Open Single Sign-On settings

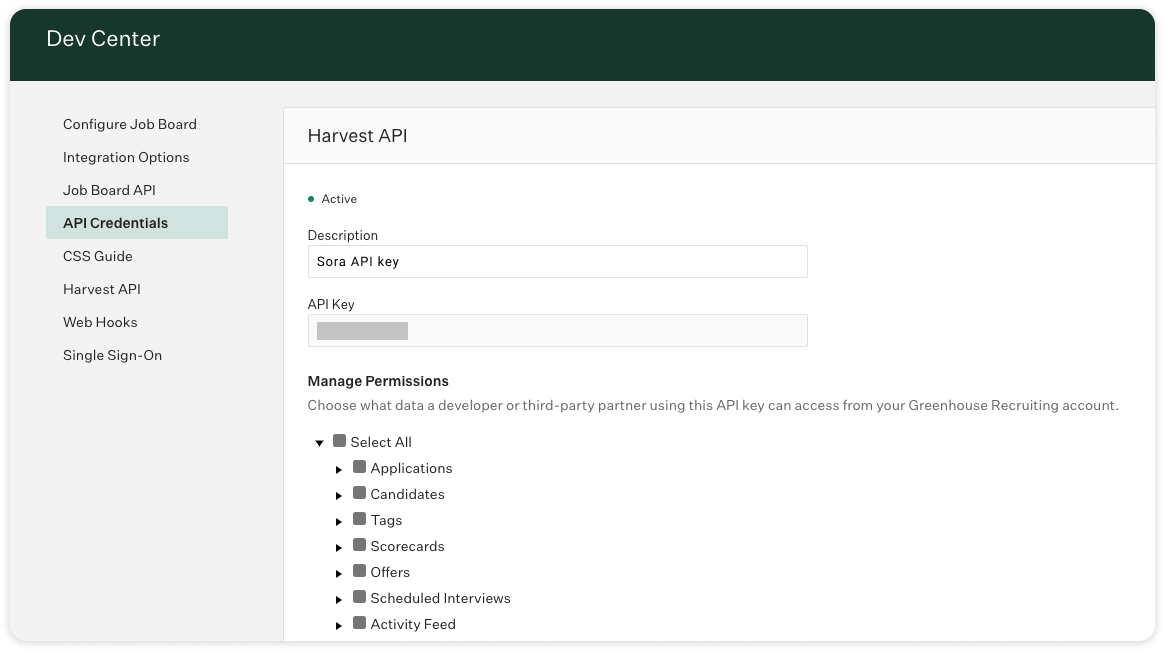coord(112,355)
